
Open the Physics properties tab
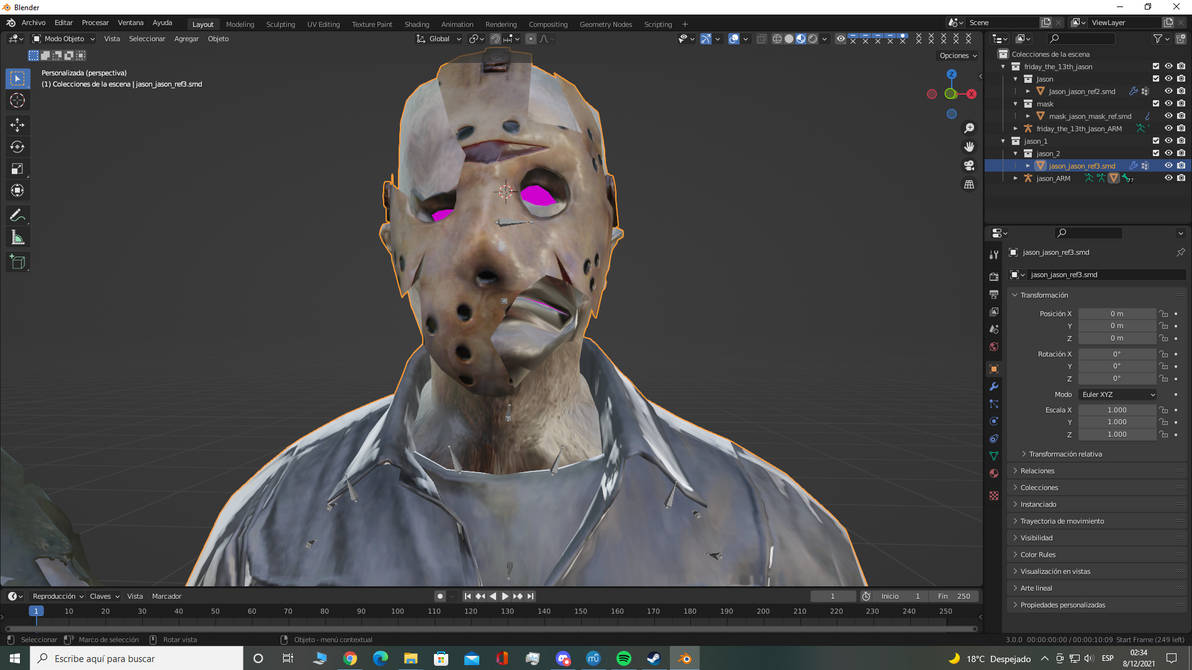point(994,421)
